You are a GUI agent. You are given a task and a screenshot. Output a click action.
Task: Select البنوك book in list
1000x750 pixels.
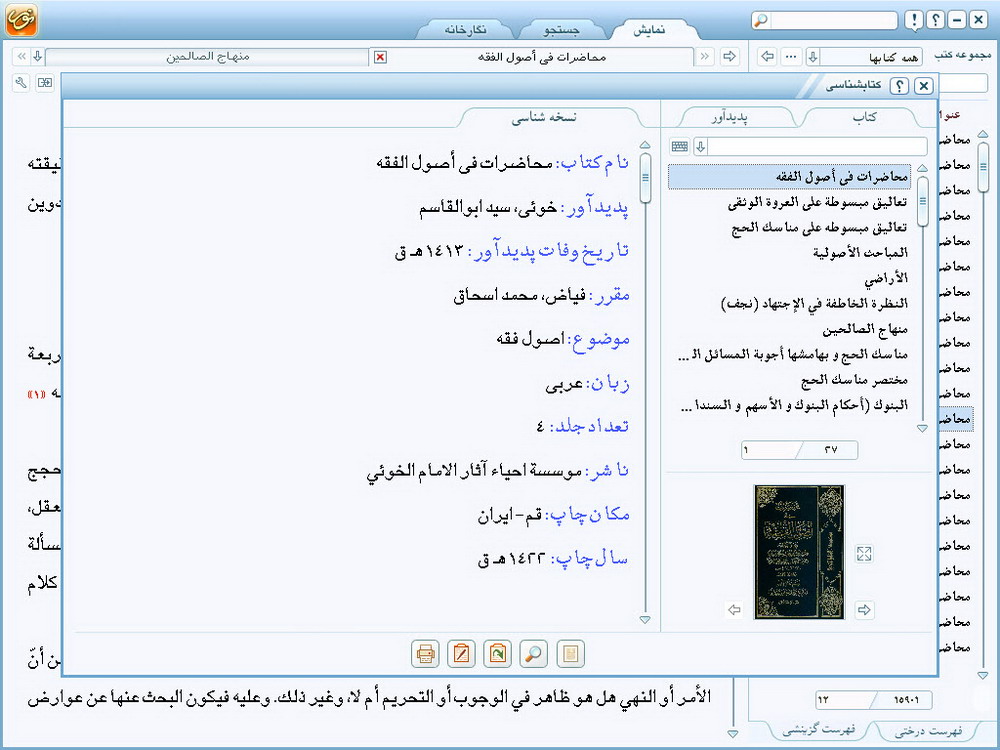(x=790, y=405)
